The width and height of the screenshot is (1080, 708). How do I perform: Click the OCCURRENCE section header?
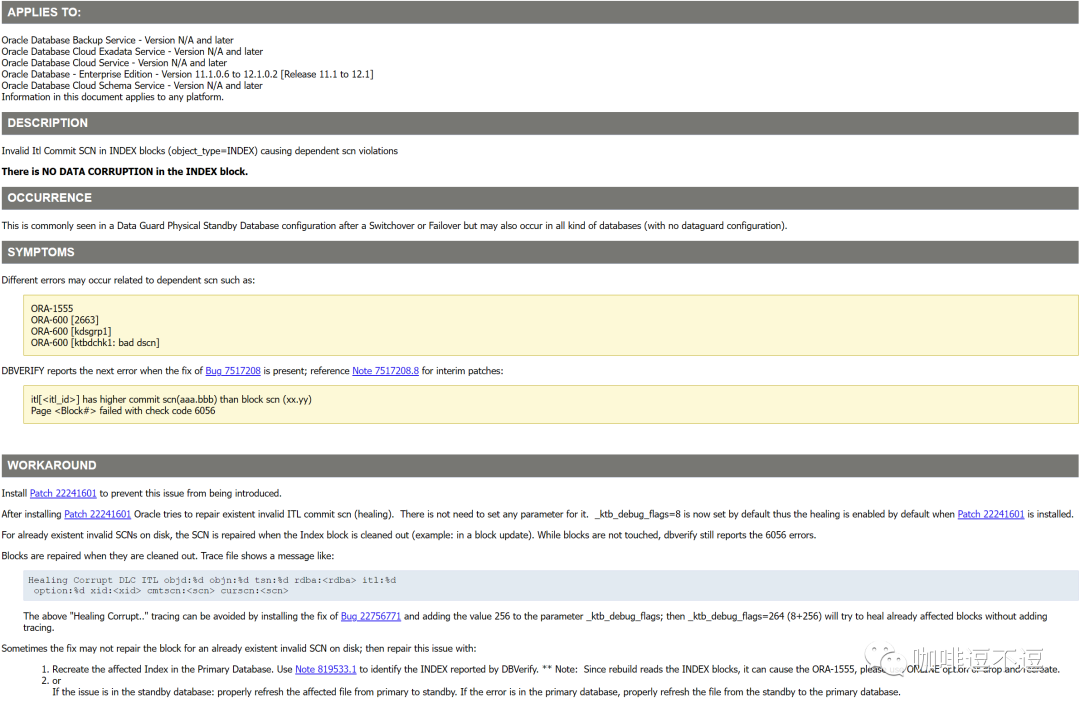coord(540,198)
